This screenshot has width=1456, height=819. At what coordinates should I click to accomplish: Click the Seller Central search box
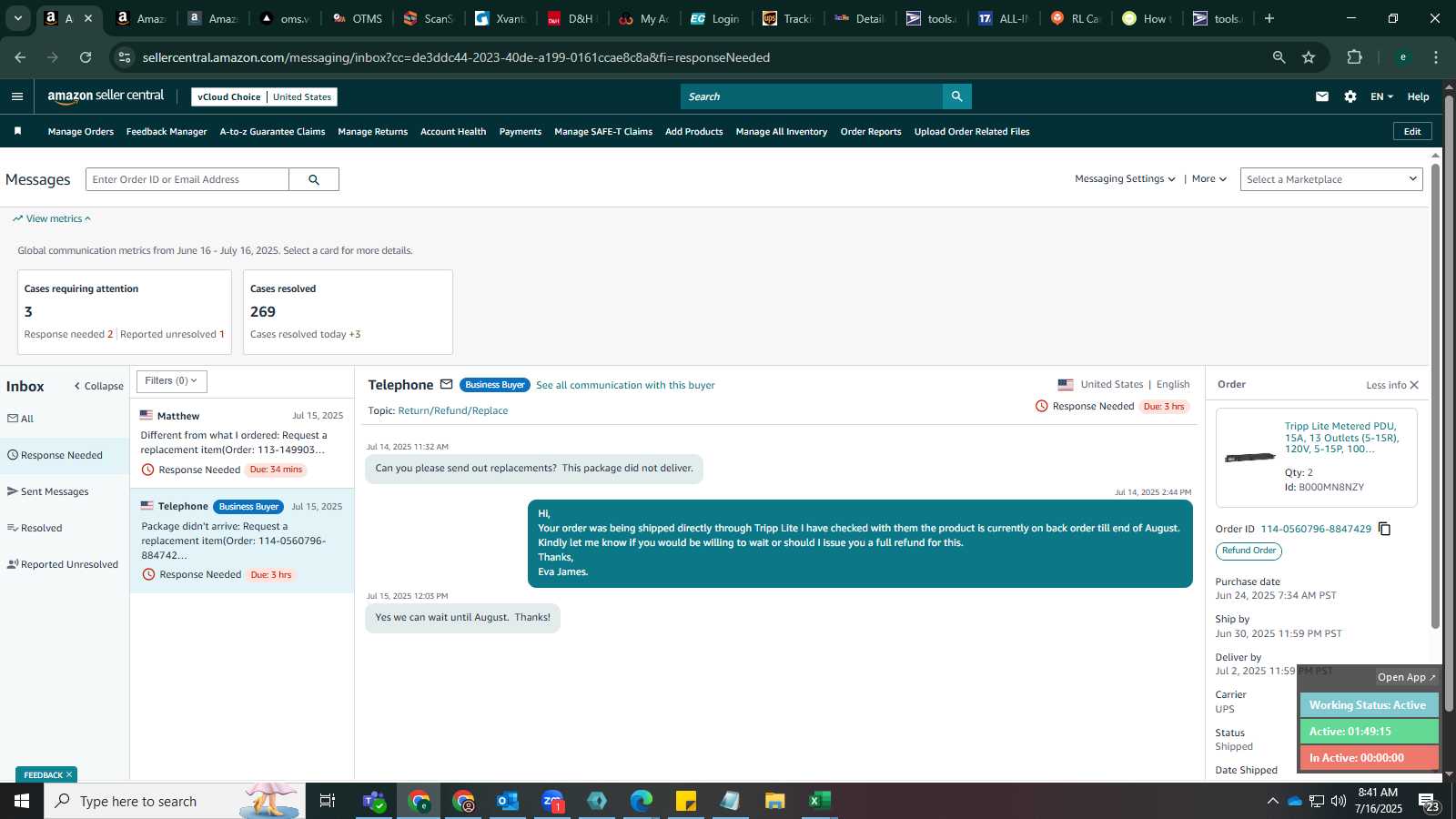(x=811, y=96)
